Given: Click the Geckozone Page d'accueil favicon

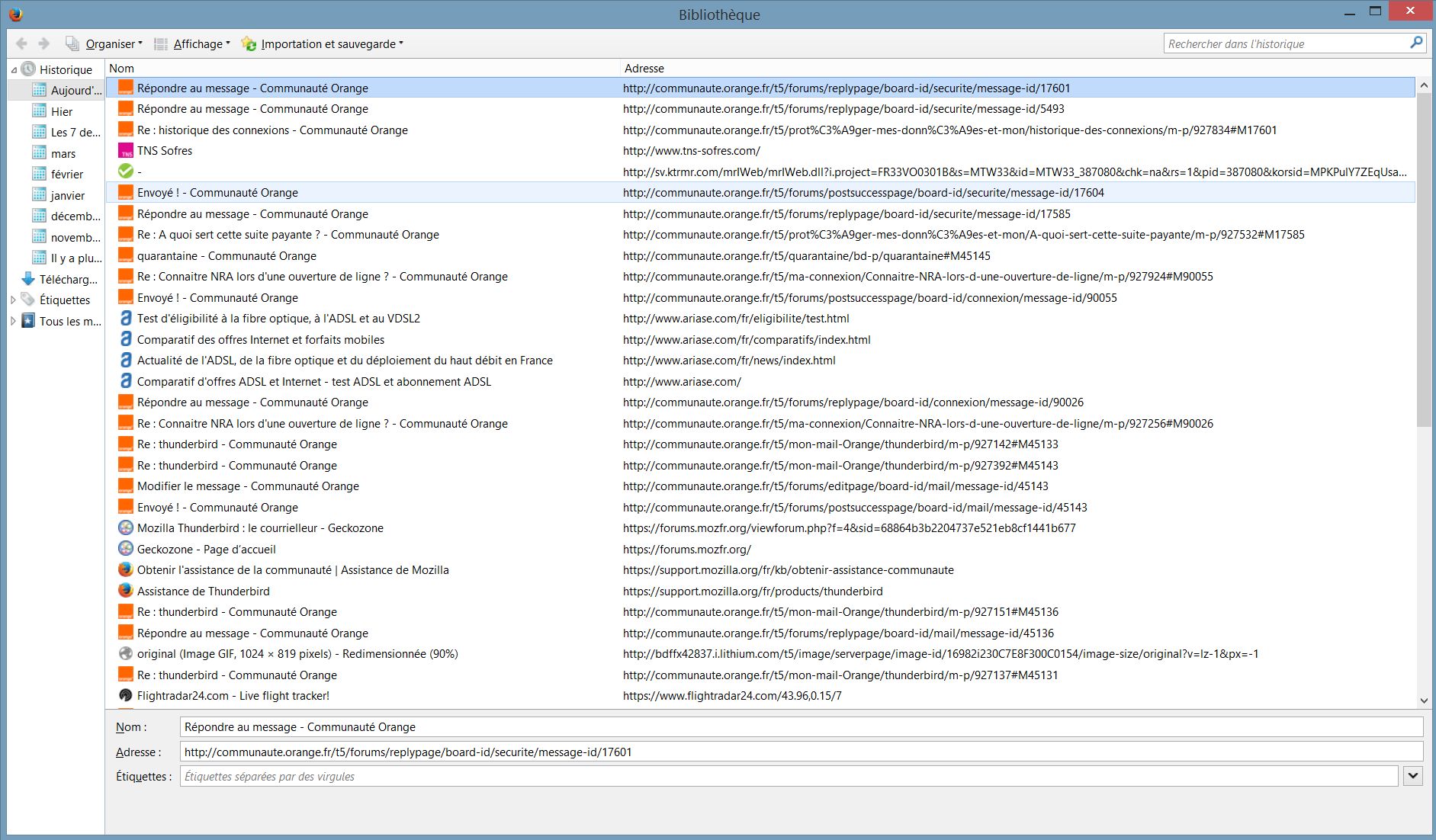Looking at the screenshot, I should (x=126, y=549).
